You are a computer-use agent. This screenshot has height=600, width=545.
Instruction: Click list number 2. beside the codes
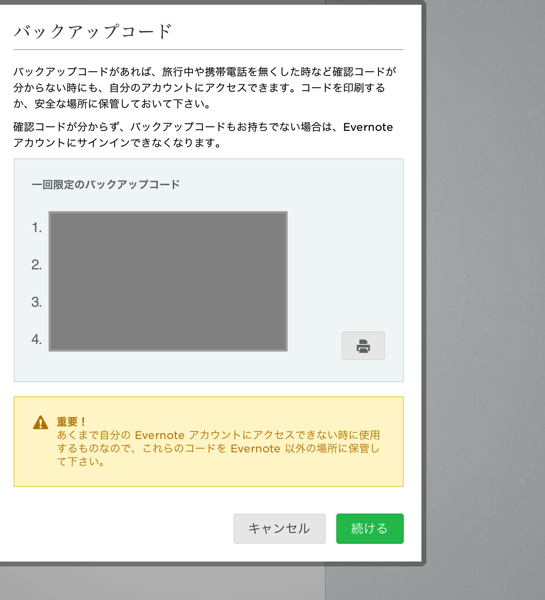point(37,265)
